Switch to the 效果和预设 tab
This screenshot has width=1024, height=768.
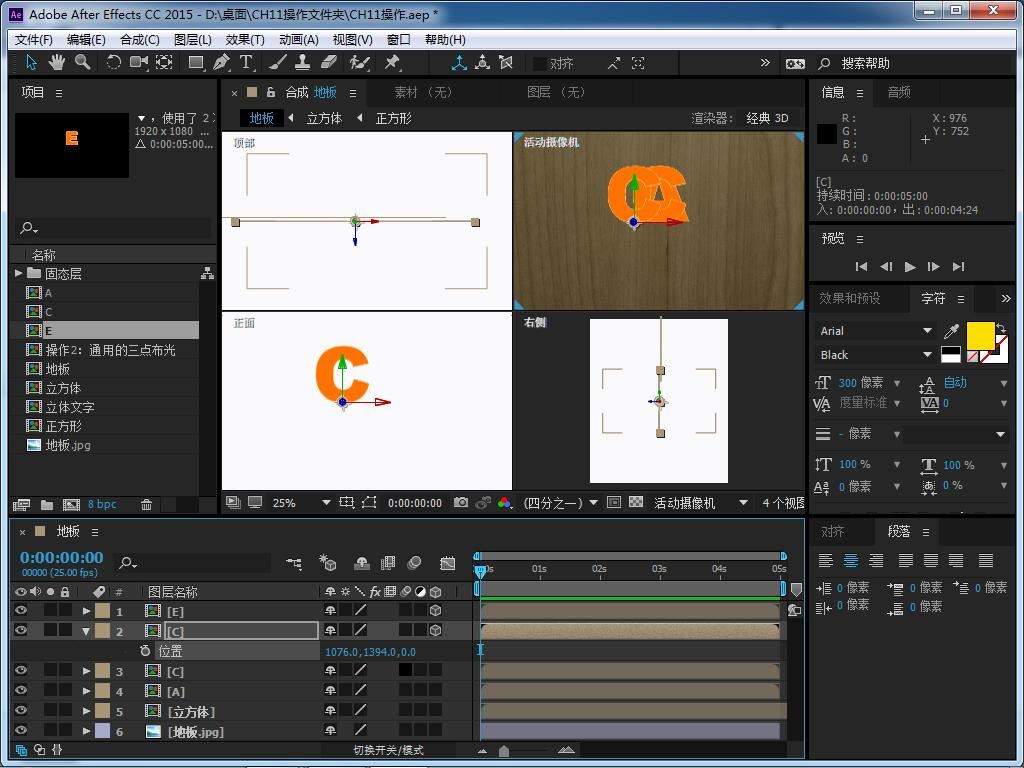[x=849, y=298]
